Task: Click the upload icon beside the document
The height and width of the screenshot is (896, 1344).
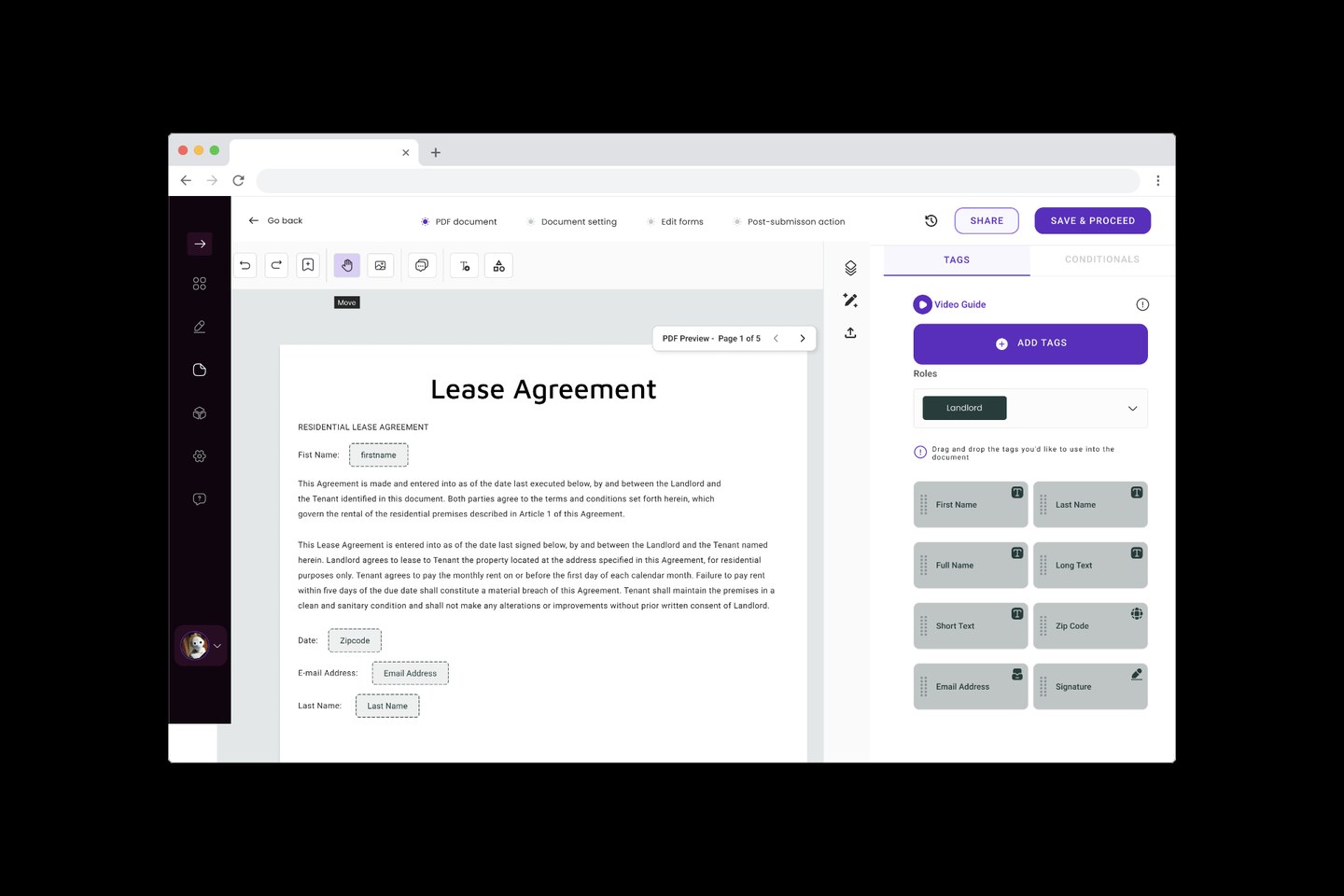Action: 850,332
